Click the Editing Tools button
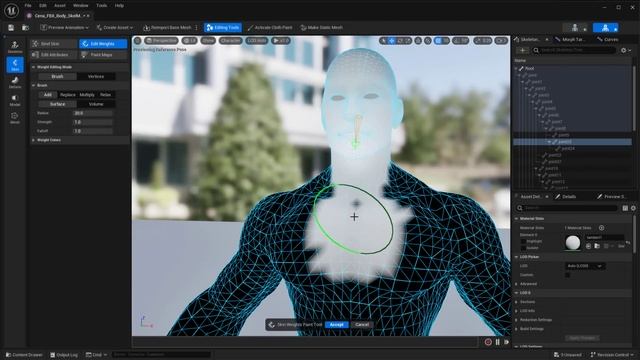This screenshot has width=640, height=360. click(223, 28)
